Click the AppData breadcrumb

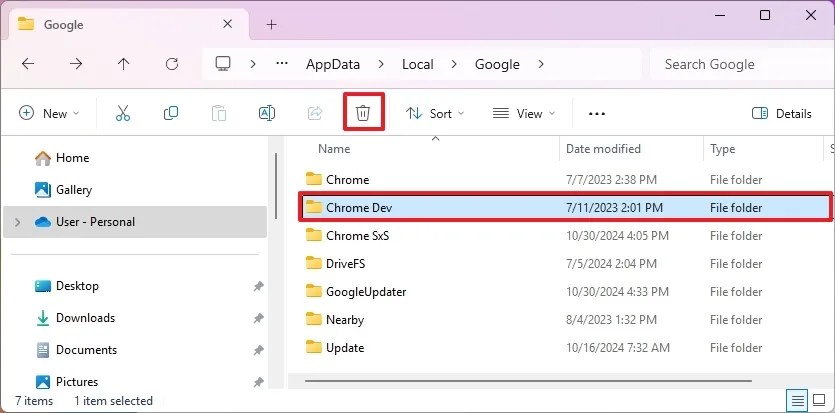click(x=333, y=64)
